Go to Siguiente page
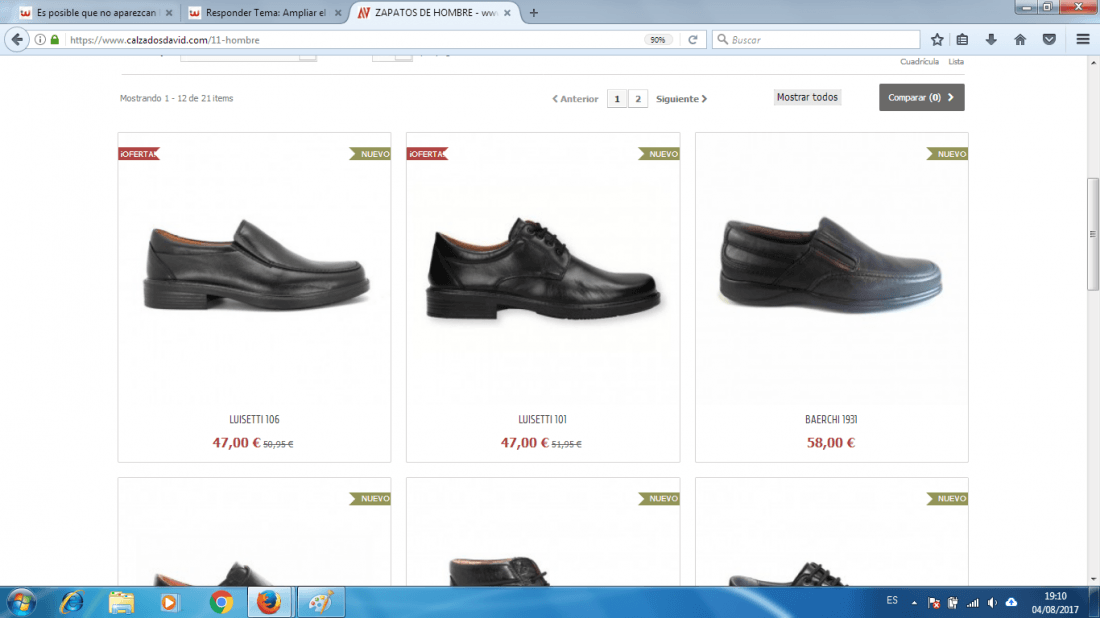1100x618 pixels. [x=681, y=99]
